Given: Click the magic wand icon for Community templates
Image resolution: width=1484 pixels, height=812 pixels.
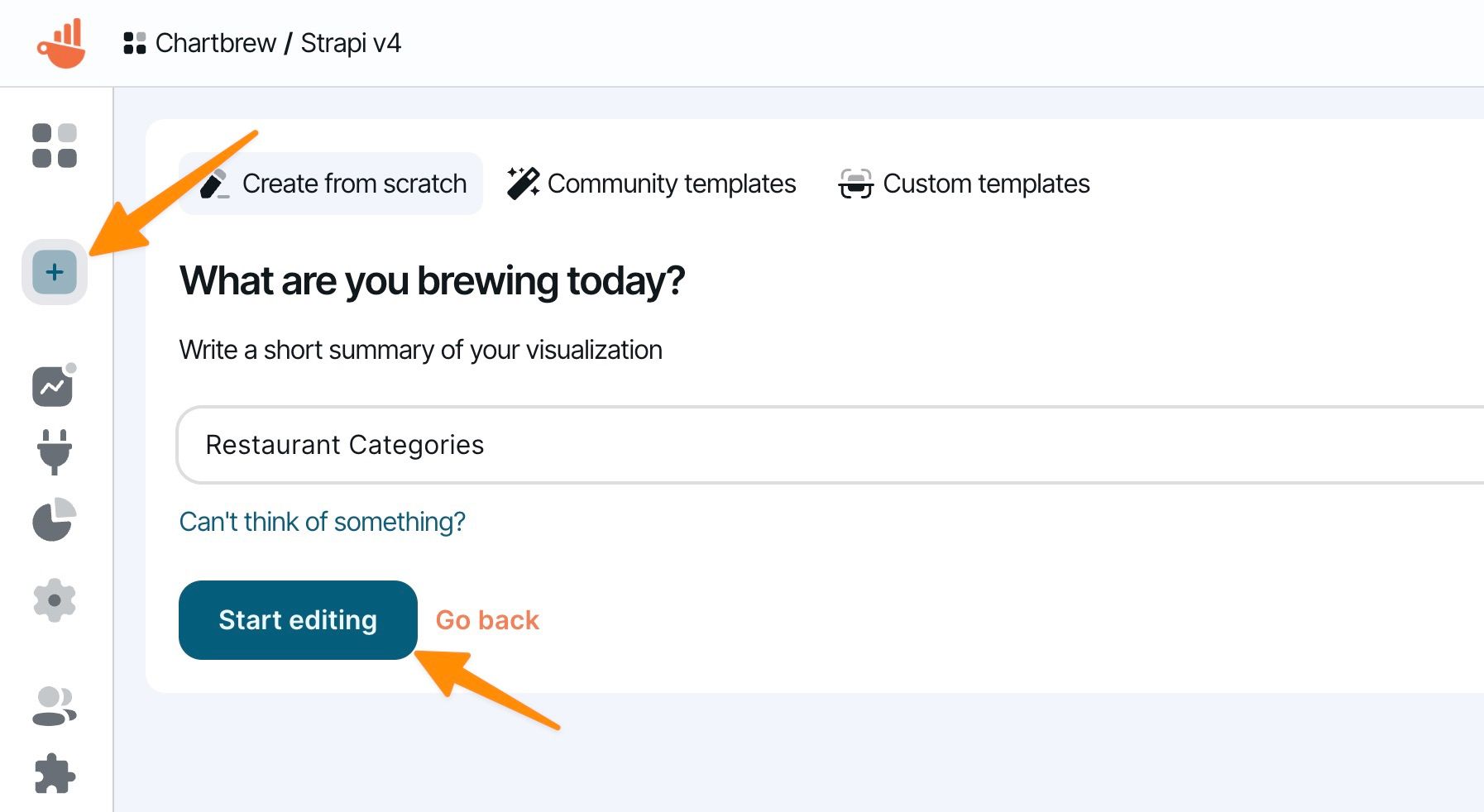Looking at the screenshot, I should [x=523, y=184].
